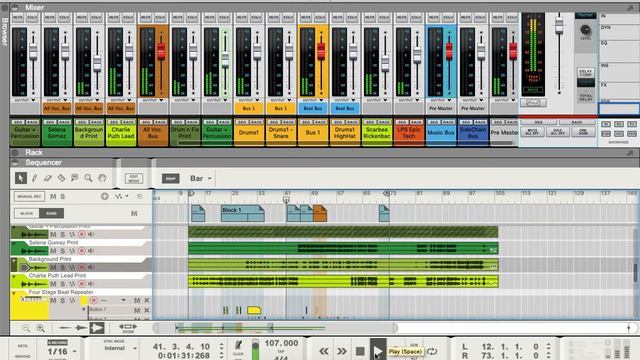Toggle the metronome Click icon
Screen dimensions: 640x360
coord(238,346)
